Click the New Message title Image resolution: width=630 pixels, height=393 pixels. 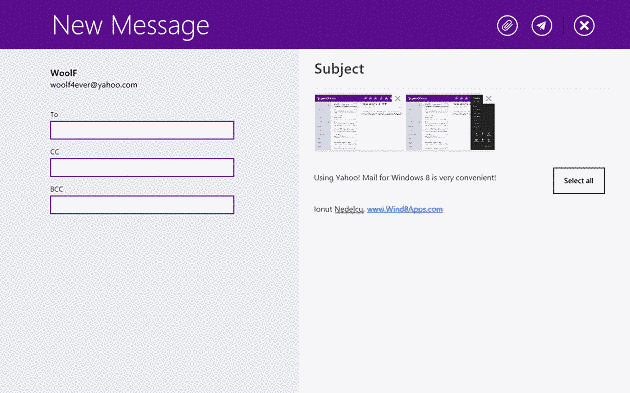(x=131, y=26)
